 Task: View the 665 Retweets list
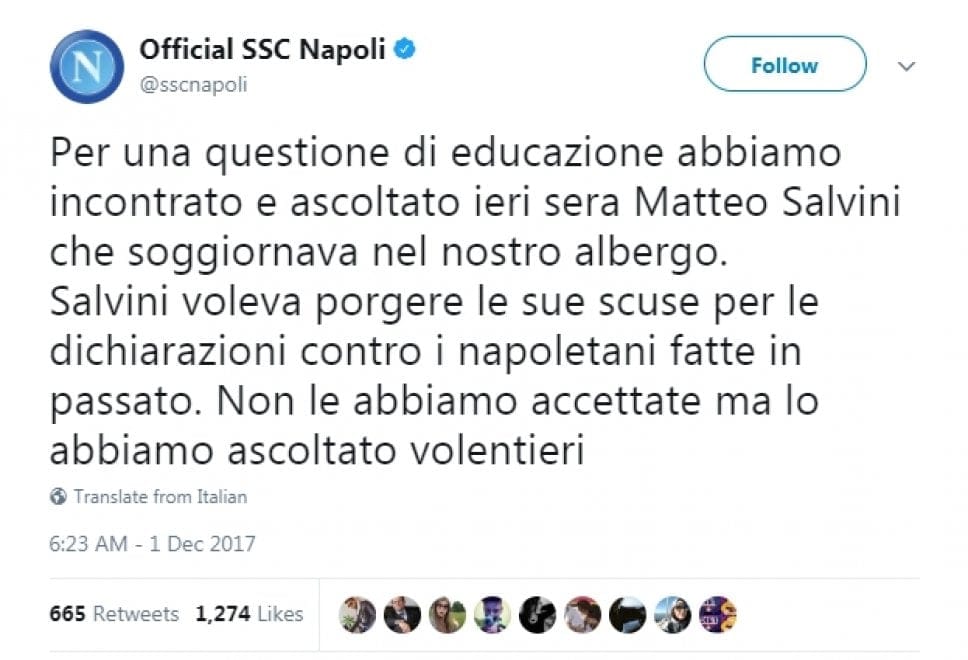pos(114,613)
